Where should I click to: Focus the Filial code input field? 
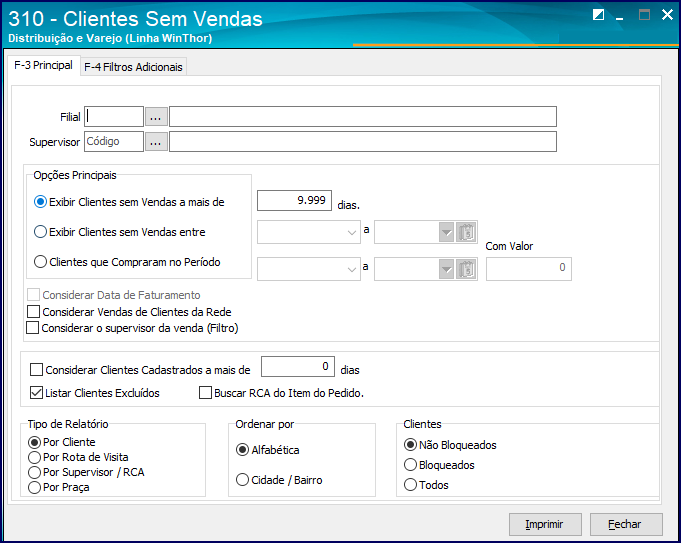114,116
